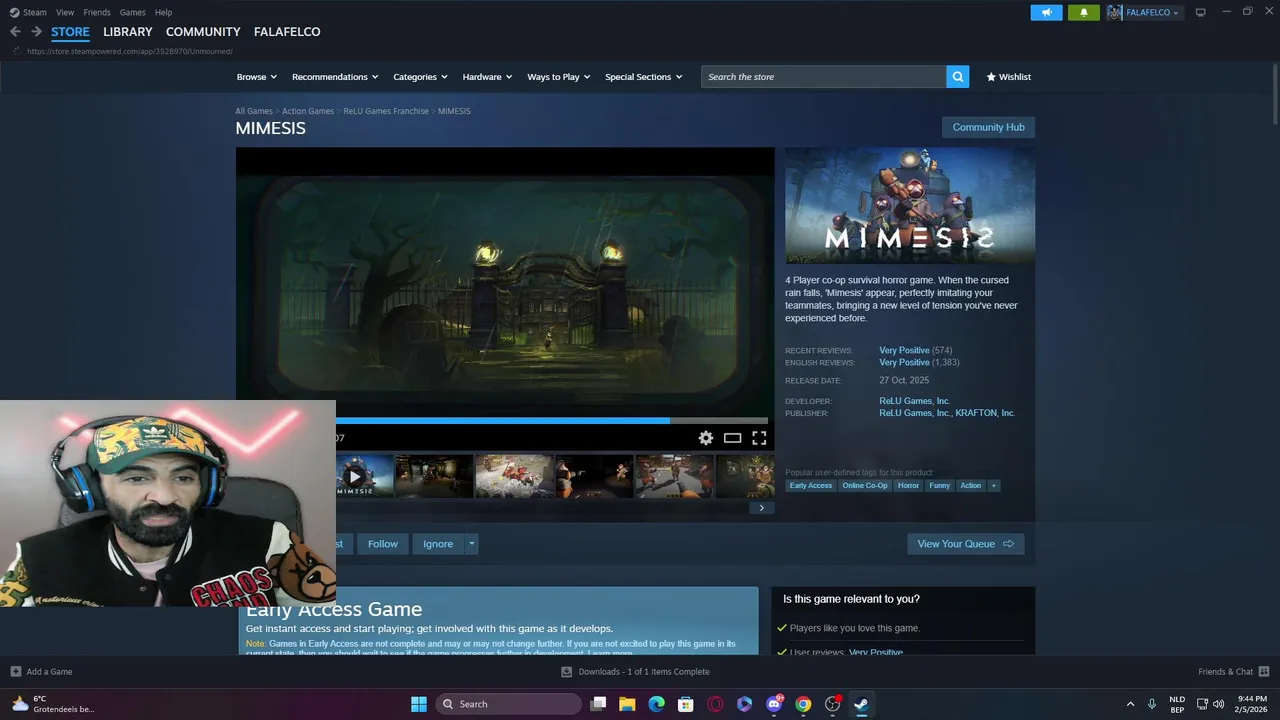The width and height of the screenshot is (1280, 720).
Task: Click the Ignore button
Action: click(438, 544)
